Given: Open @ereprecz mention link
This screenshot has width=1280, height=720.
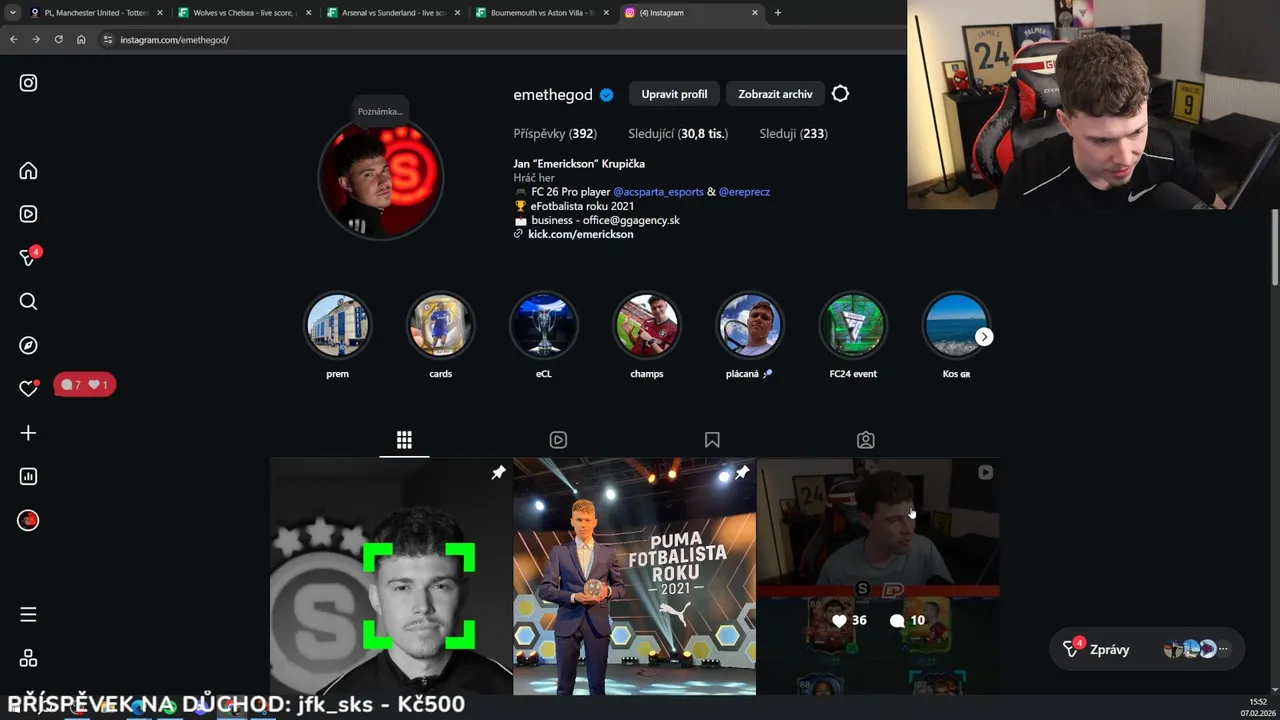Looking at the screenshot, I should 744,192.
